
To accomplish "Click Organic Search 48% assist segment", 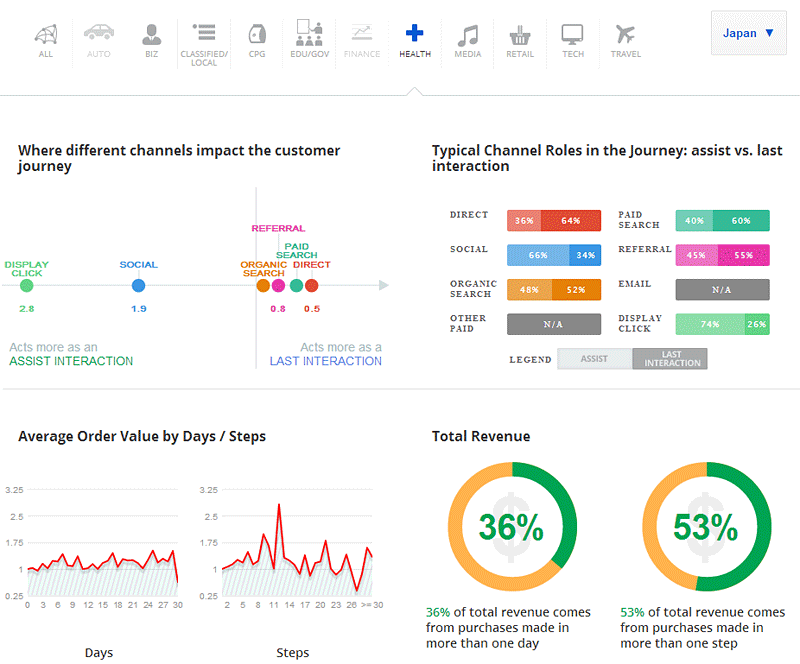I will pos(530,290).
